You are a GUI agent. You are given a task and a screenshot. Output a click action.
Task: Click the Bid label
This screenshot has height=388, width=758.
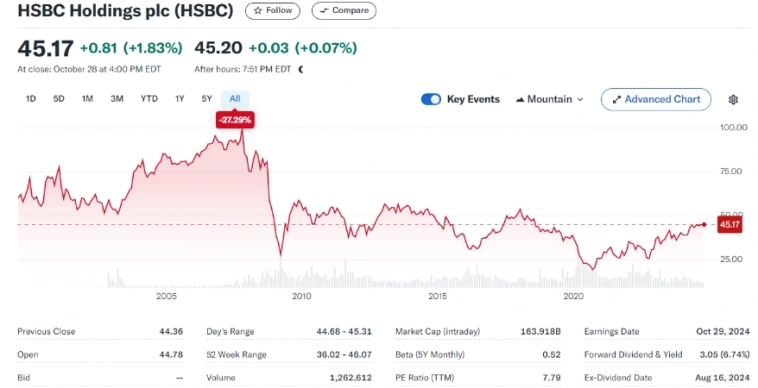(x=23, y=378)
